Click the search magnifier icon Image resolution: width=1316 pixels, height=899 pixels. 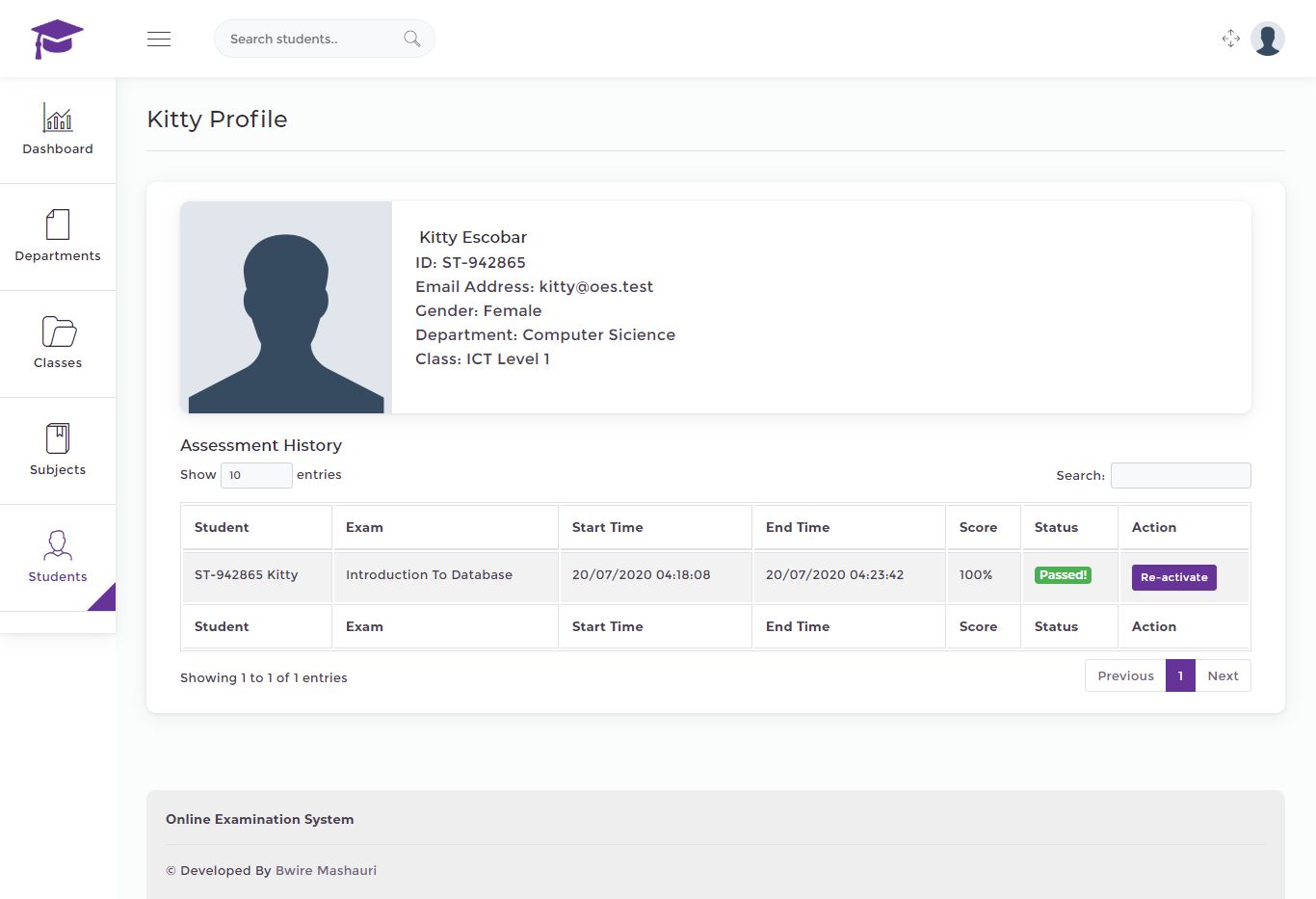[411, 39]
